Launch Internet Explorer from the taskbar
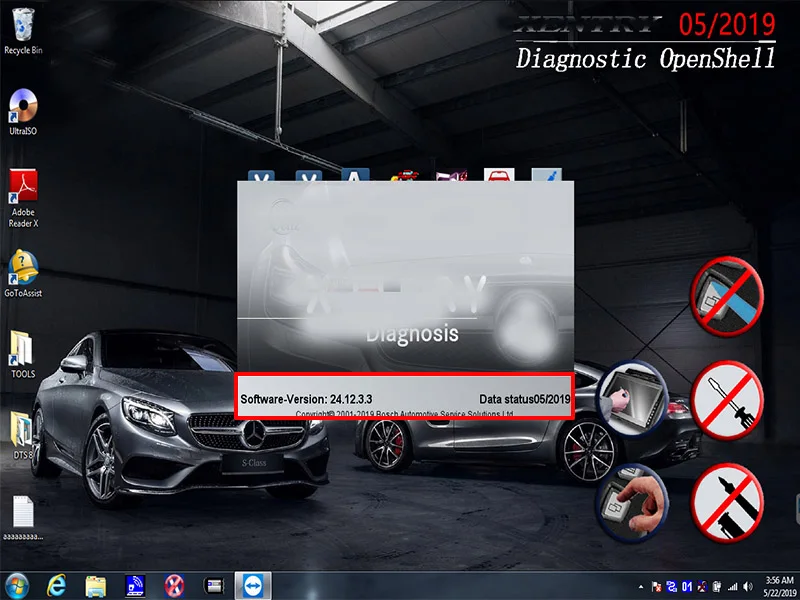Screen dimensions: 800x600 point(56,586)
